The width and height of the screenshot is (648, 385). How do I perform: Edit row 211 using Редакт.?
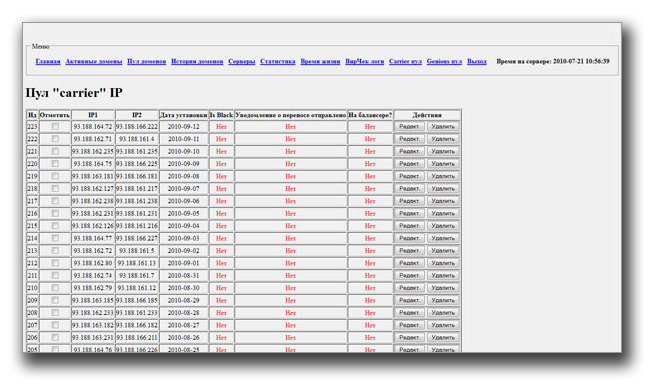coord(409,275)
